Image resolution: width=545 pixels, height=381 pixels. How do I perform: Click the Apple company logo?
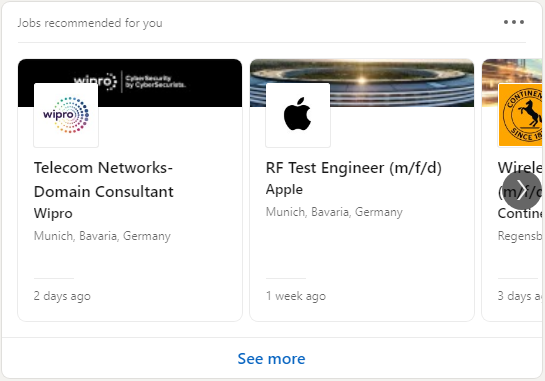point(298,115)
